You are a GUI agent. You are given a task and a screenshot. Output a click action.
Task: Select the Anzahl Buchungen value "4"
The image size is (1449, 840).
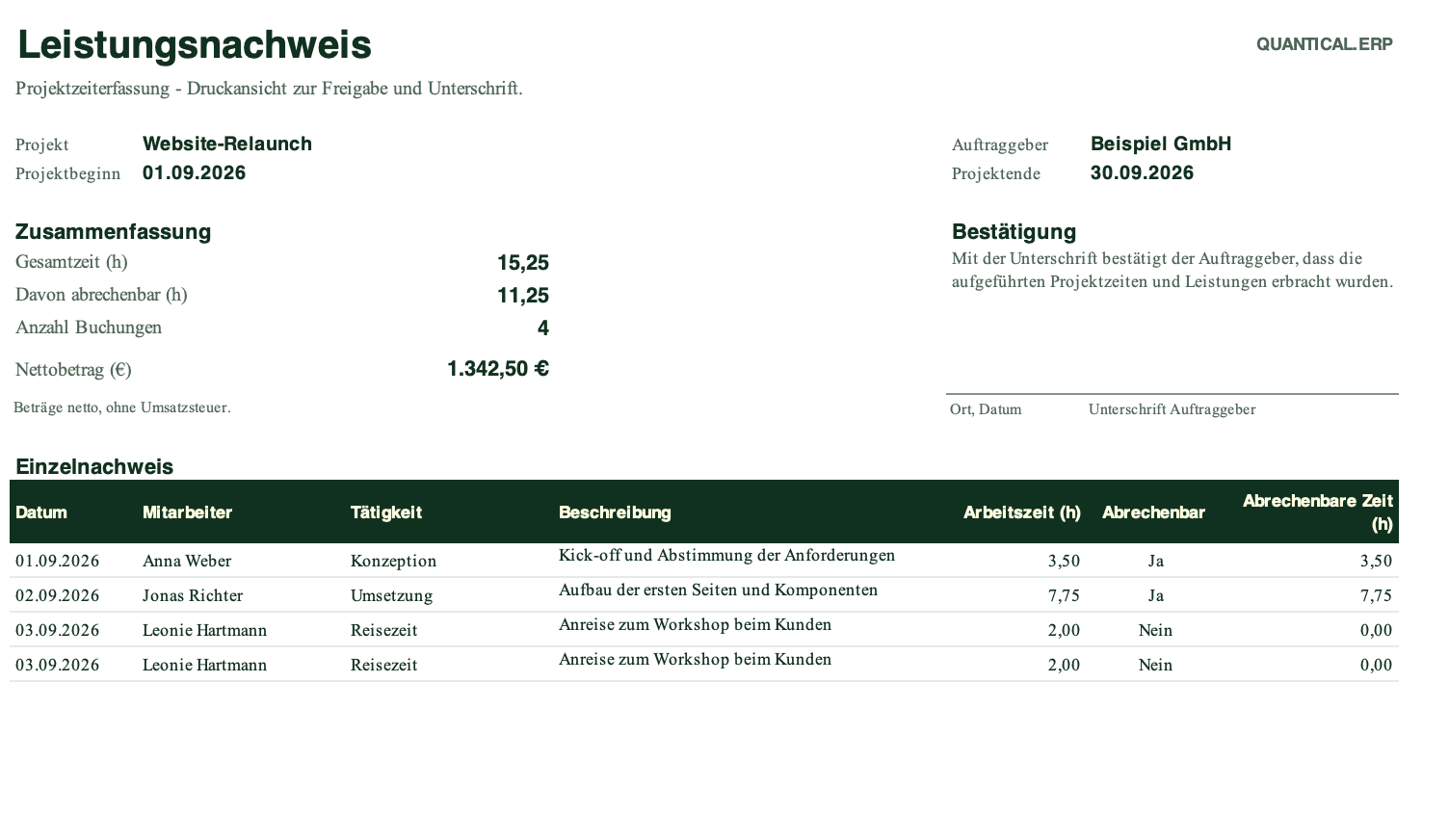pyautogui.click(x=543, y=328)
